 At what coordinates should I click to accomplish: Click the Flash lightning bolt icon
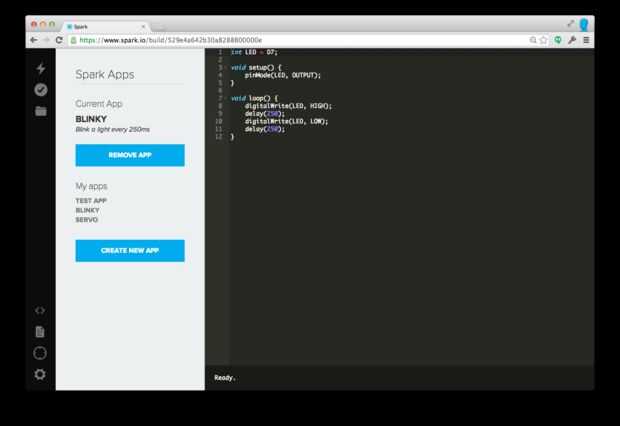coord(41,68)
